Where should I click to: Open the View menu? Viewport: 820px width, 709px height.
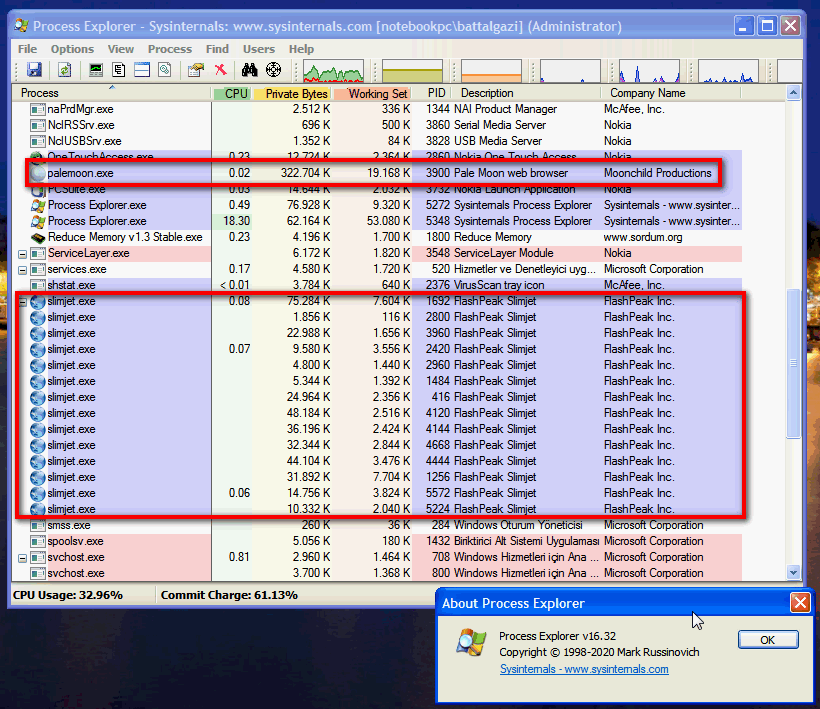(x=121, y=49)
